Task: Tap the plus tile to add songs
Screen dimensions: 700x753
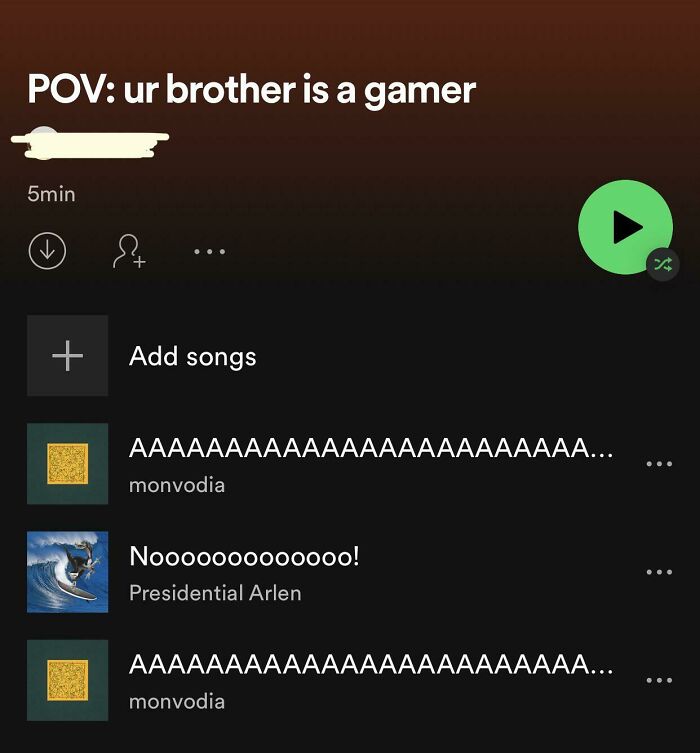Action: (x=67, y=356)
